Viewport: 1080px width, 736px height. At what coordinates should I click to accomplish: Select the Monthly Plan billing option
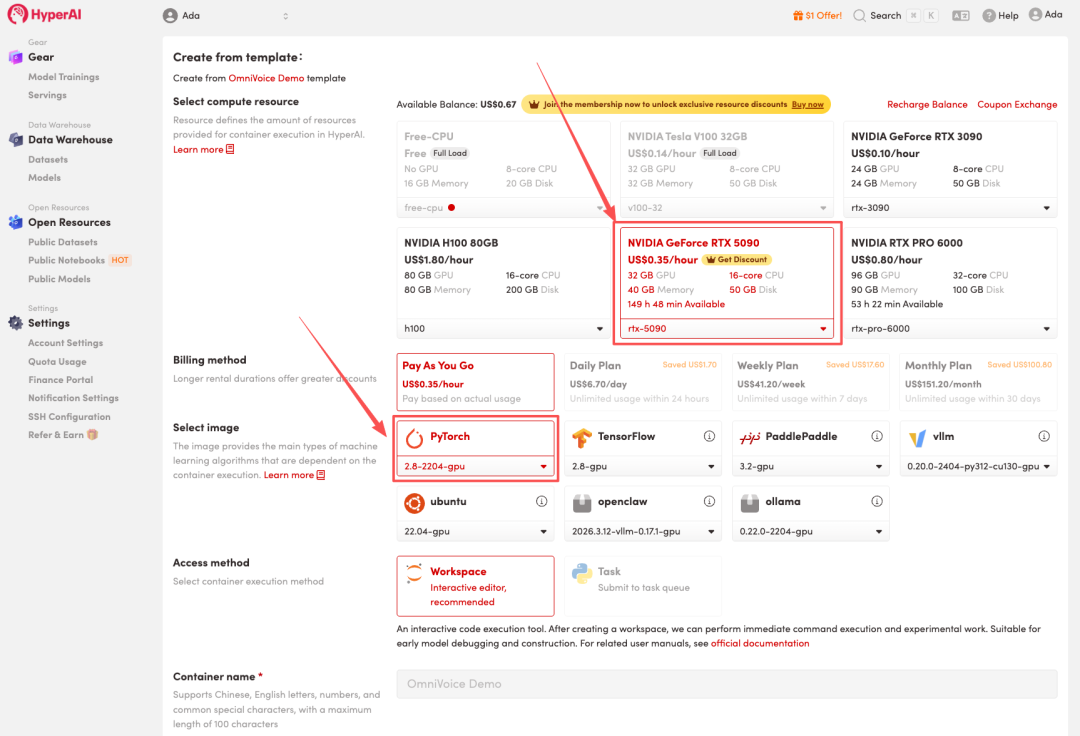978,382
